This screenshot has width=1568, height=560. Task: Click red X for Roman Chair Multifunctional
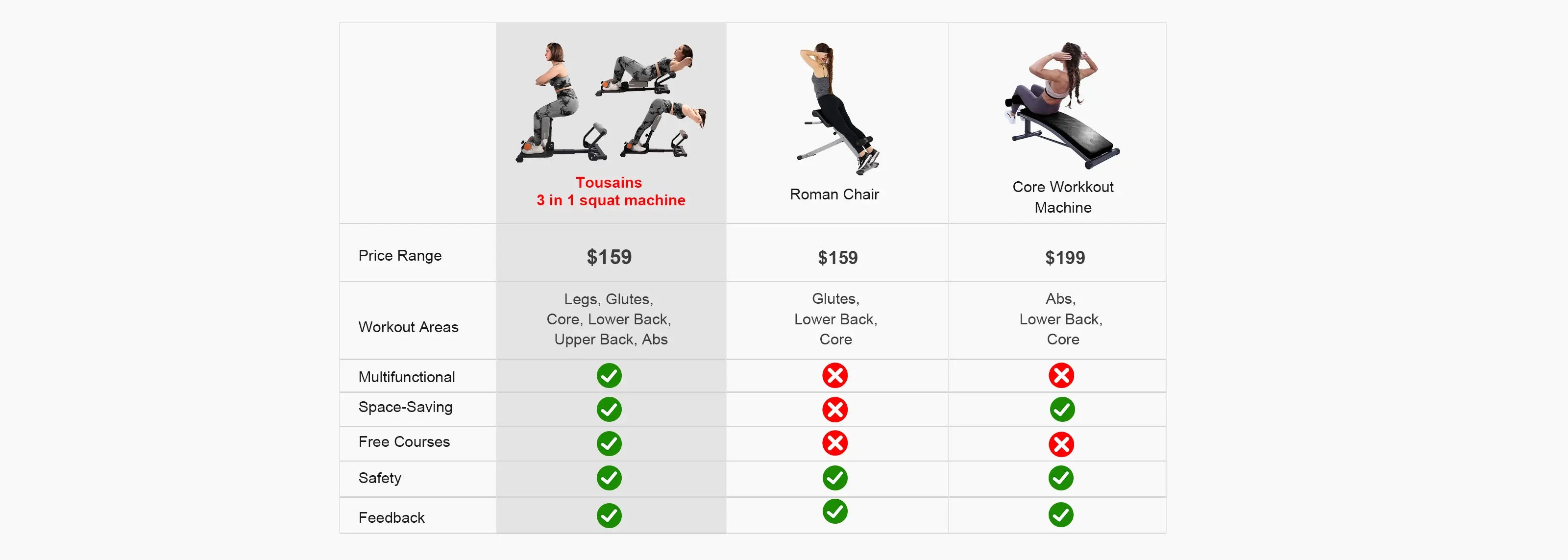click(834, 376)
